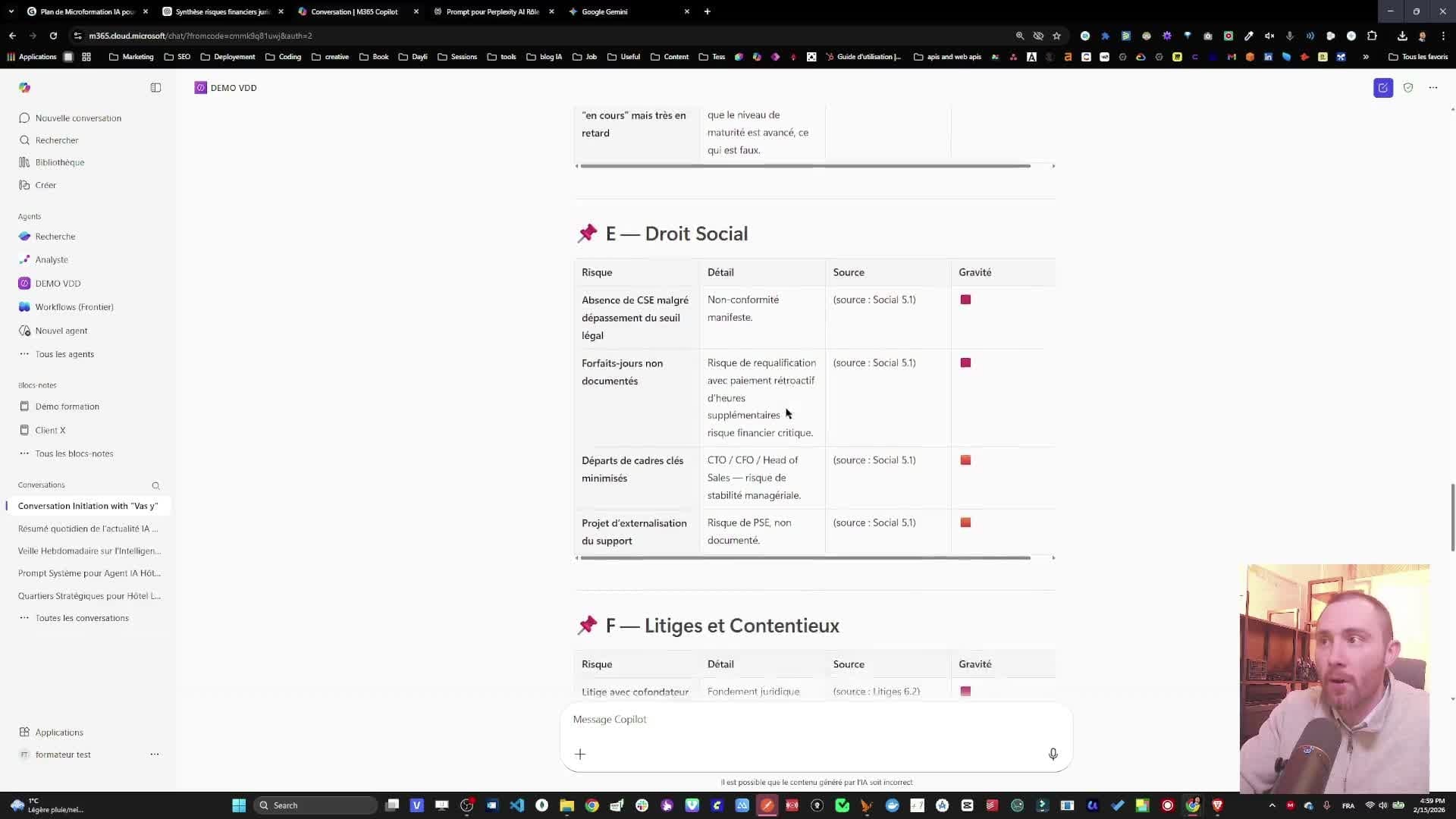The image size is (1456, 819).
Task: Click orange gravity swatch for Départs de cadres
Action: pos(965,460)
